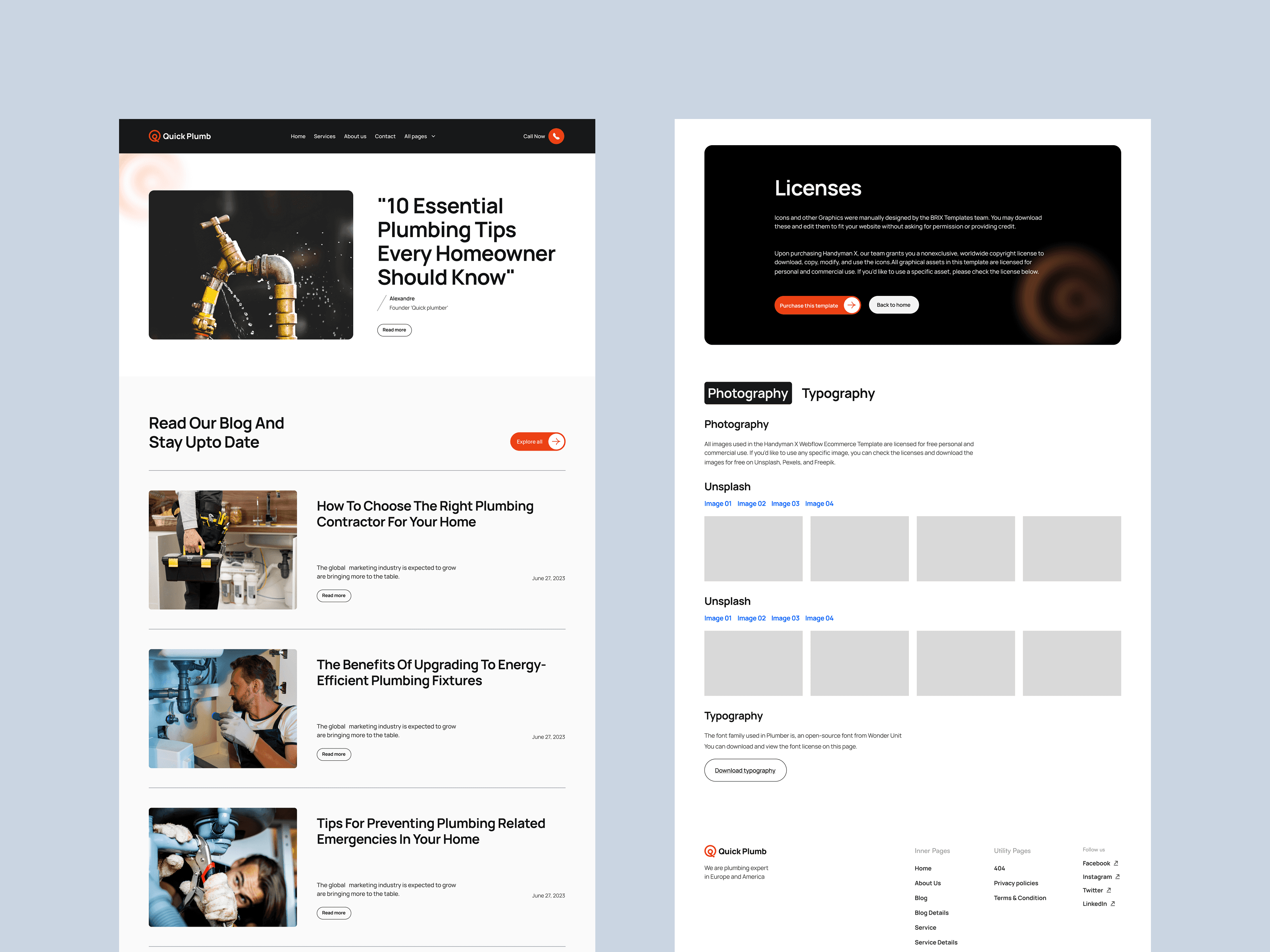The height and width of the screenshot is (952, 1270).
Task: Click the Privacy policies footer link
Action: [1016, 883]
